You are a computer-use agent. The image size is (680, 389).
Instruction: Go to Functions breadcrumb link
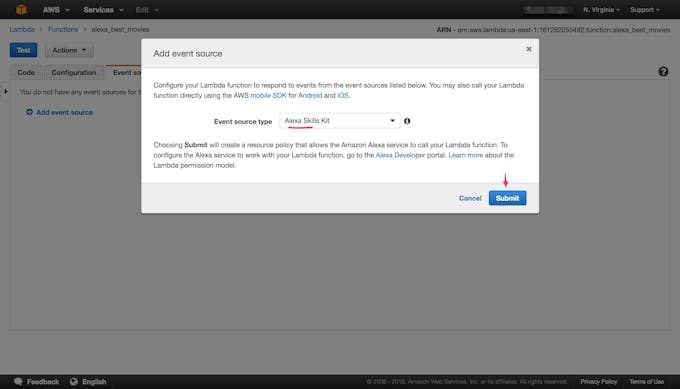(63, 29)
